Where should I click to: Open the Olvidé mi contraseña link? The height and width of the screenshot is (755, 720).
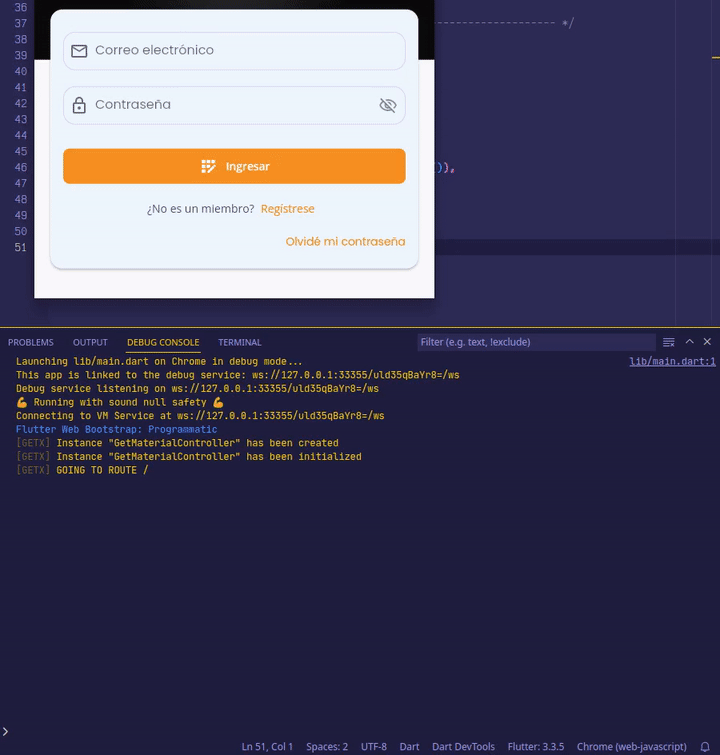coord(345,242)
